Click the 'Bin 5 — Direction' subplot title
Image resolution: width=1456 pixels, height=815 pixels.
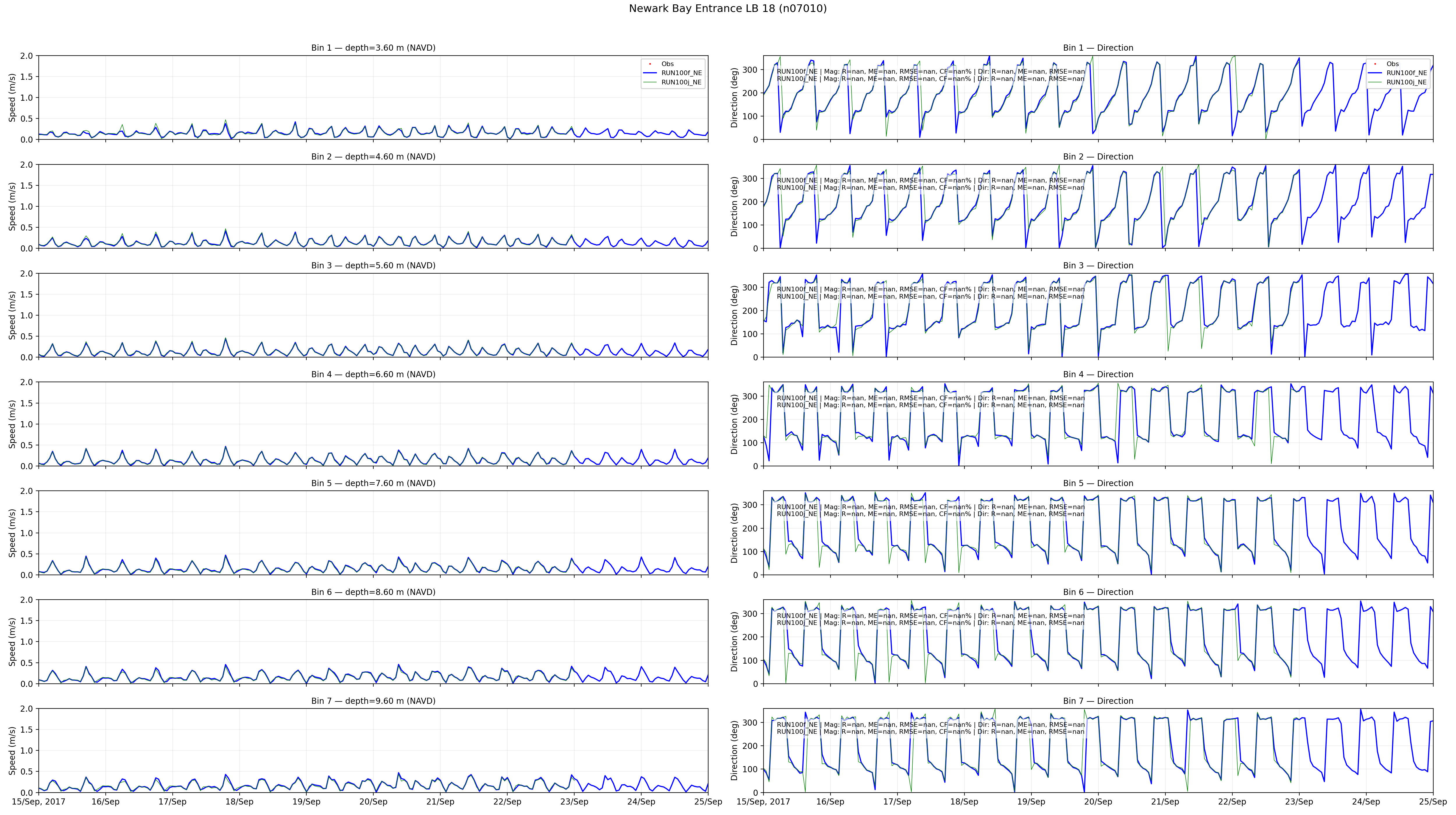tap(1098, 483)
